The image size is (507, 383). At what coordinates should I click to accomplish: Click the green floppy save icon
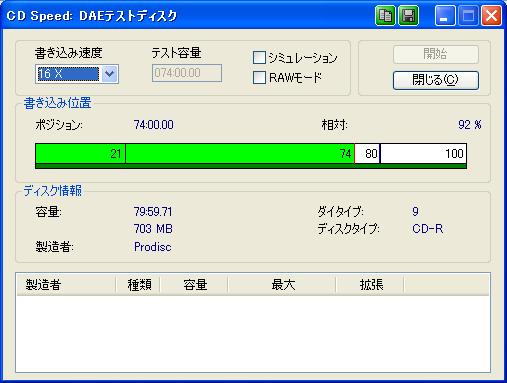click(x=408, y=15)
